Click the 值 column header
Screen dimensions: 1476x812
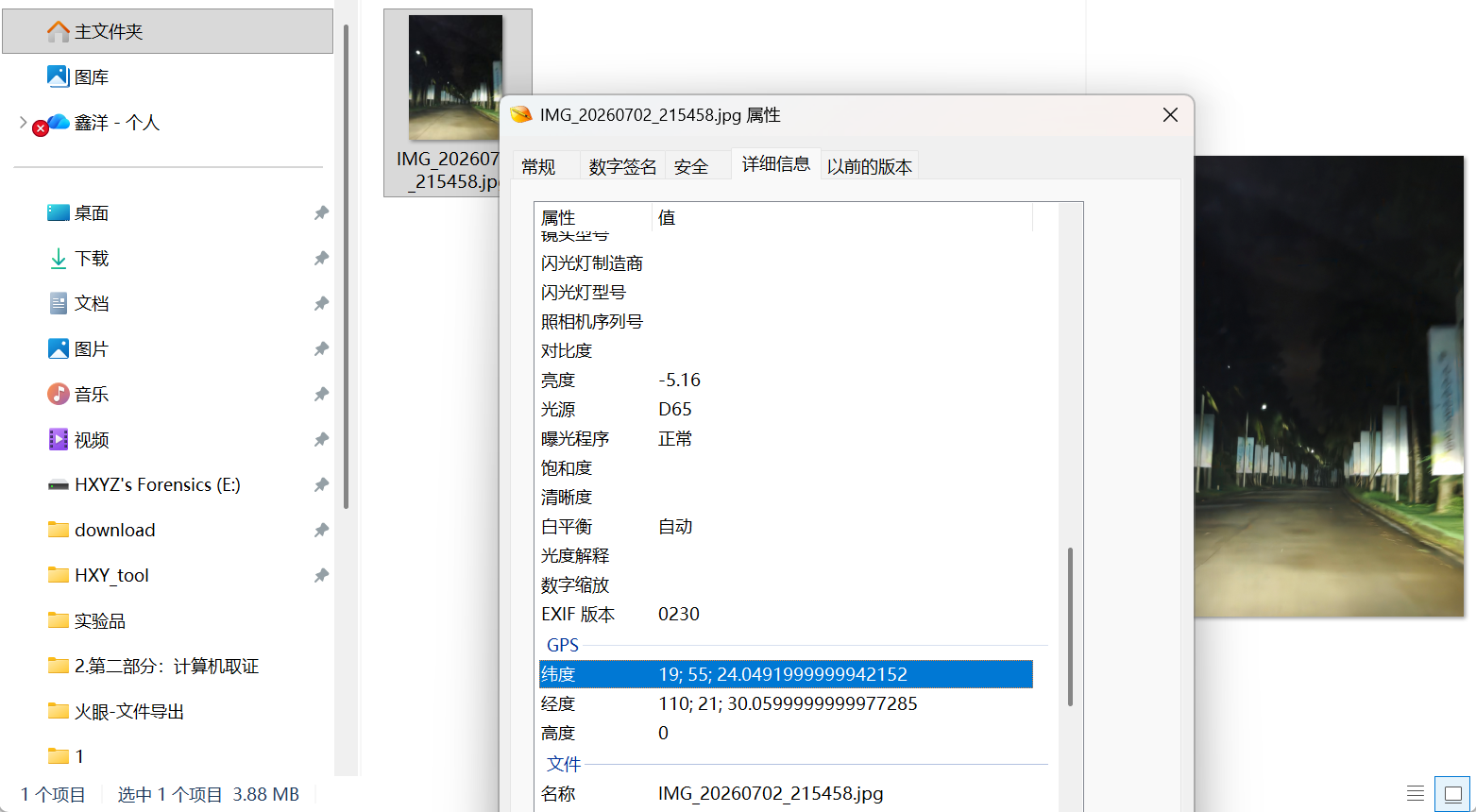(x=842, y=217)
